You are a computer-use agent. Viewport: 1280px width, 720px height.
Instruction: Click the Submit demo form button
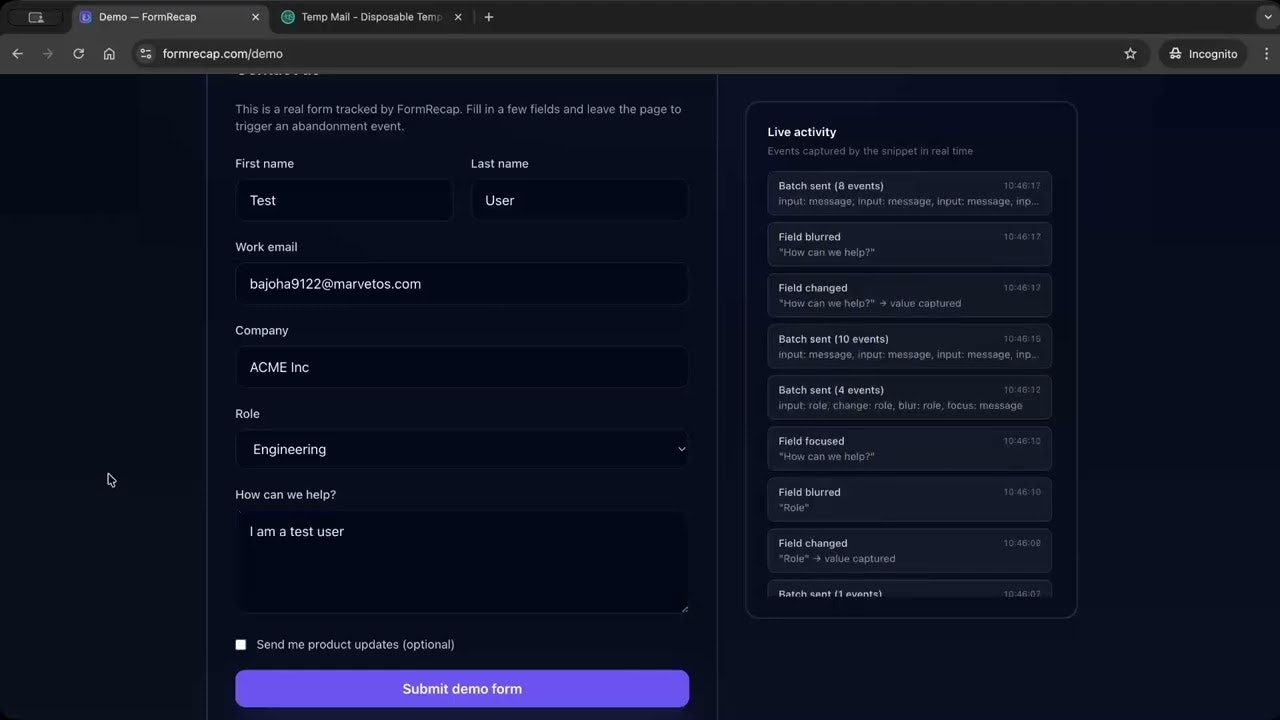(x=462, y=689)
